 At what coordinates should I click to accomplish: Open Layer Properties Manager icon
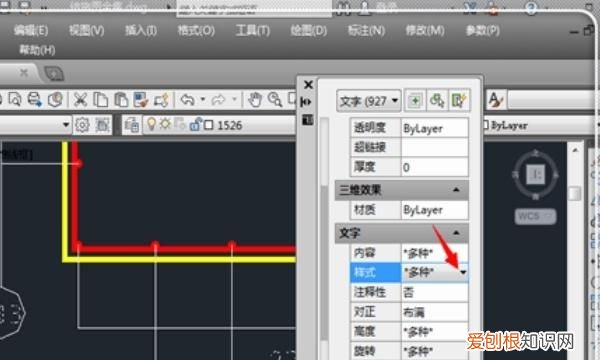pos(132,125)
